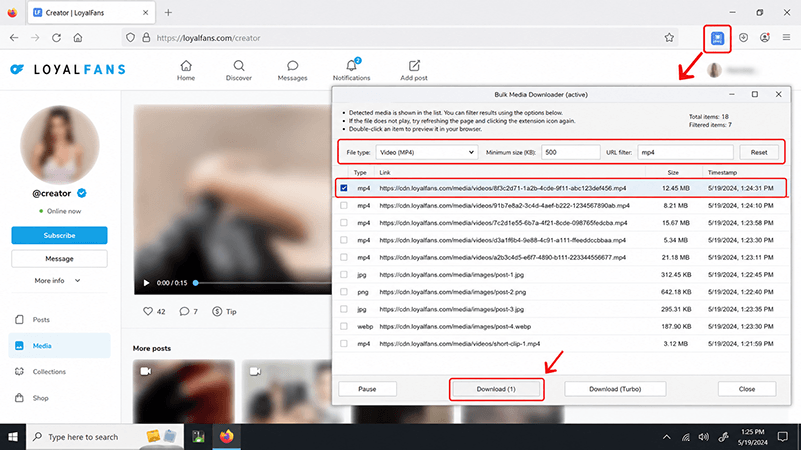Viewport: 801px width, 450px height.
Task: Open Notifications bell
Action: pos(351,70)
